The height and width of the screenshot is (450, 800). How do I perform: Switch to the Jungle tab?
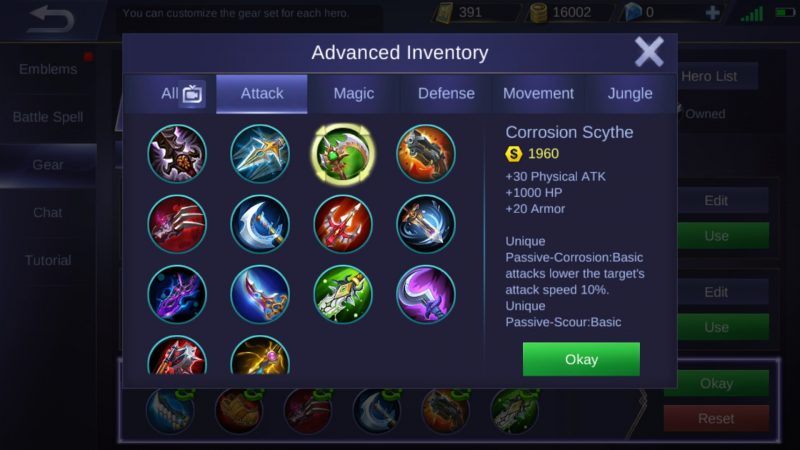point(630,94)
